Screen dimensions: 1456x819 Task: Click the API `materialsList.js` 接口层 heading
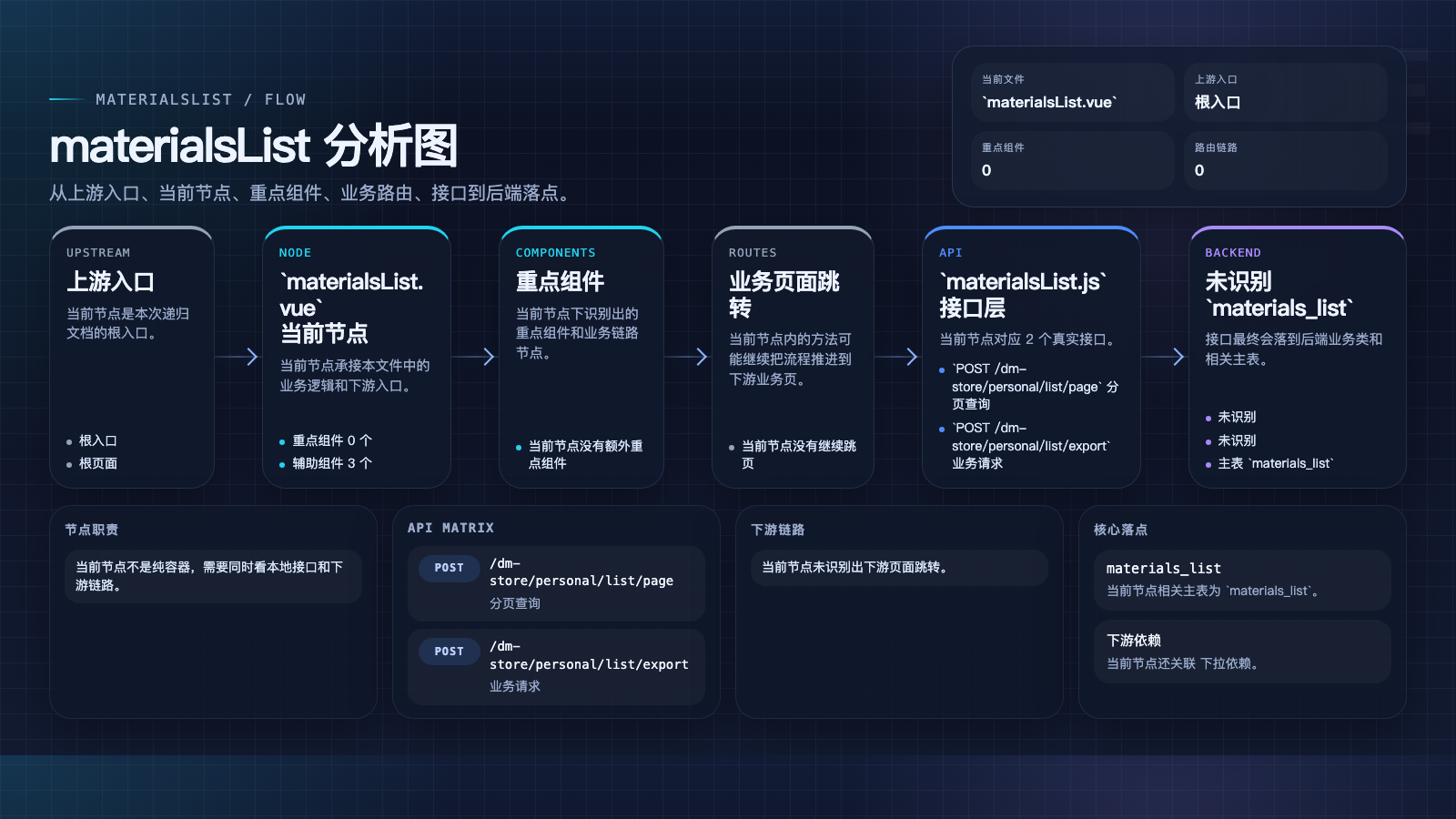point(1023,295)
